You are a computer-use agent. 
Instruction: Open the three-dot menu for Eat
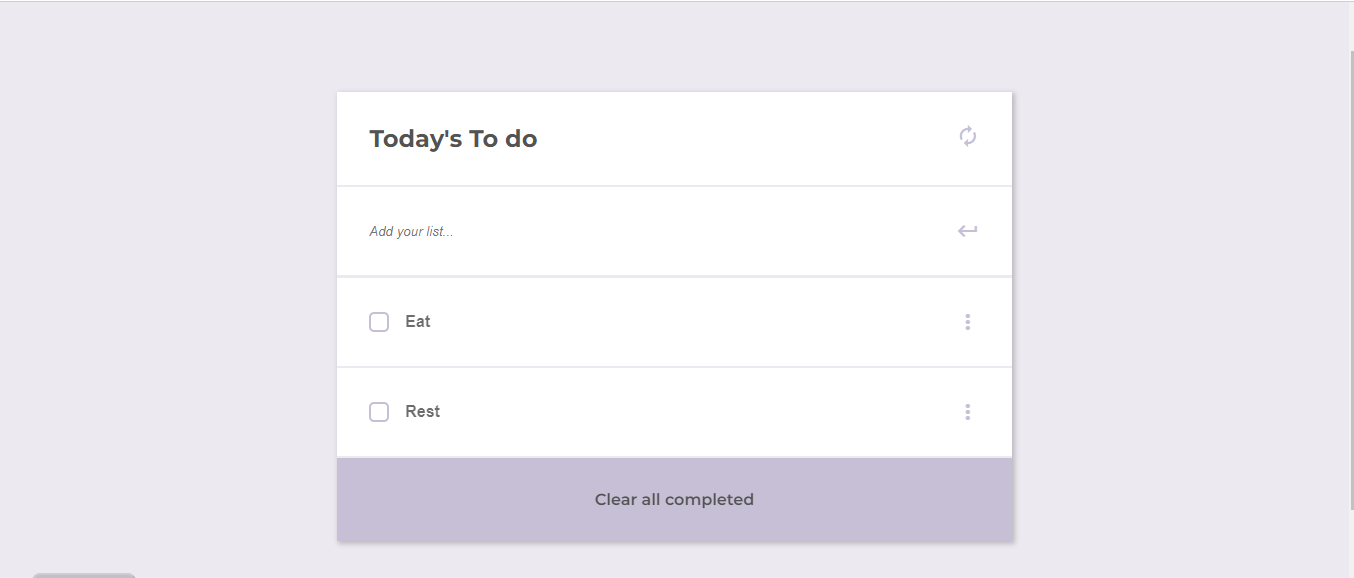pos(967,322)
